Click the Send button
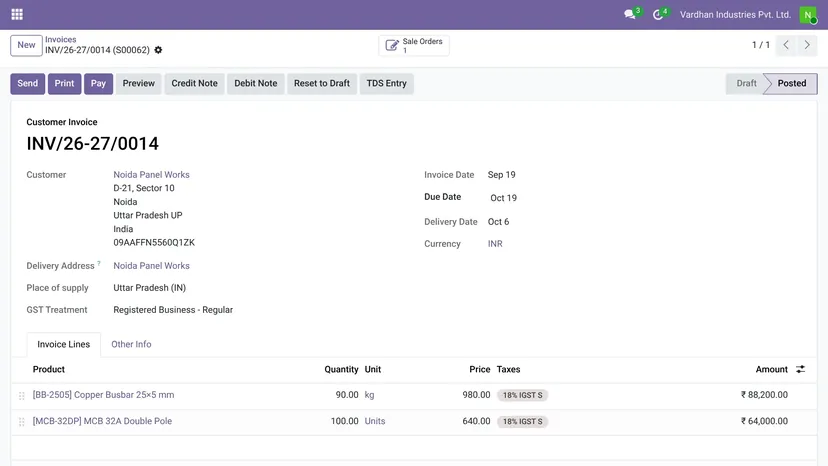Image resolution: width=828 pixels, height=466 pixels. (27, 83)
